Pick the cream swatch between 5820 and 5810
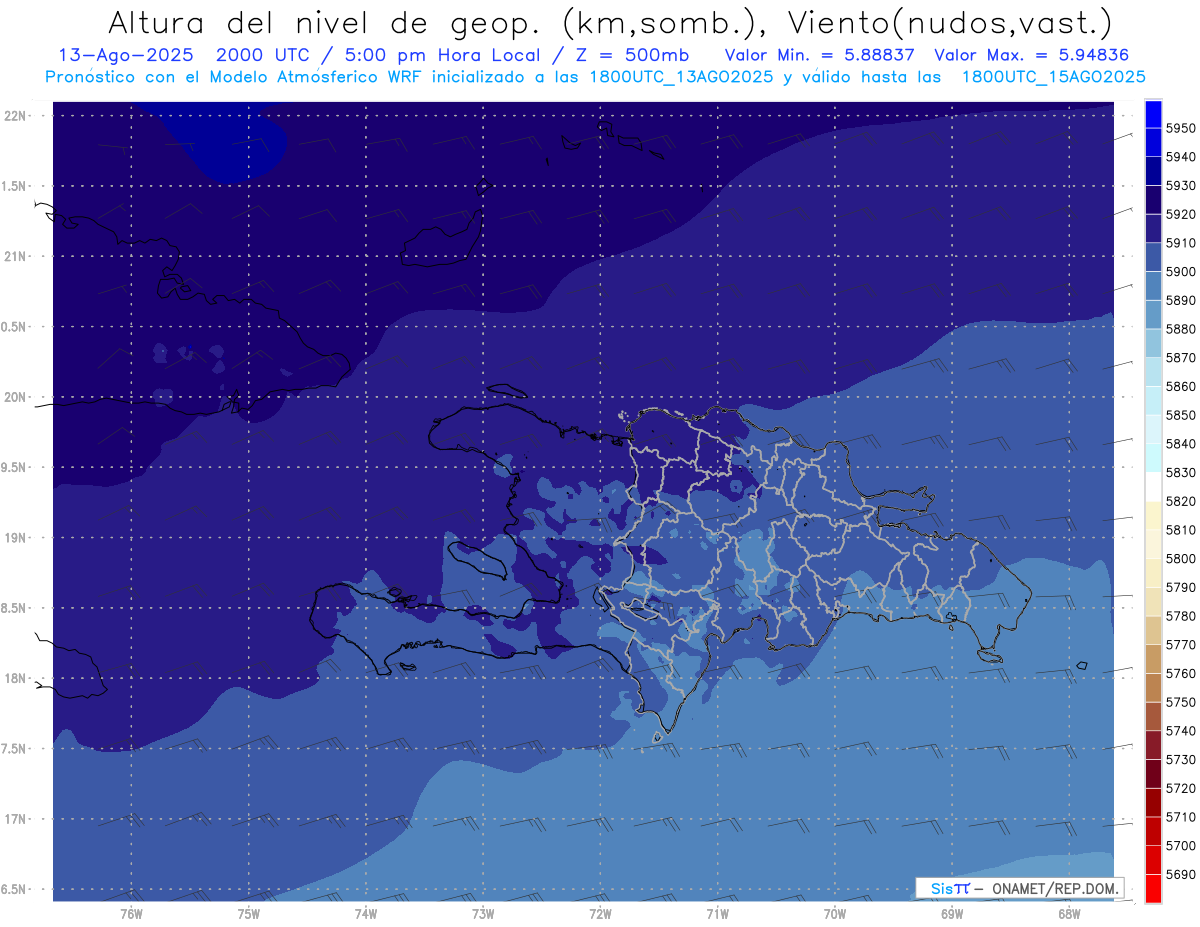The height and width of the screenshot is (927, 1200). click(1153, 516)
